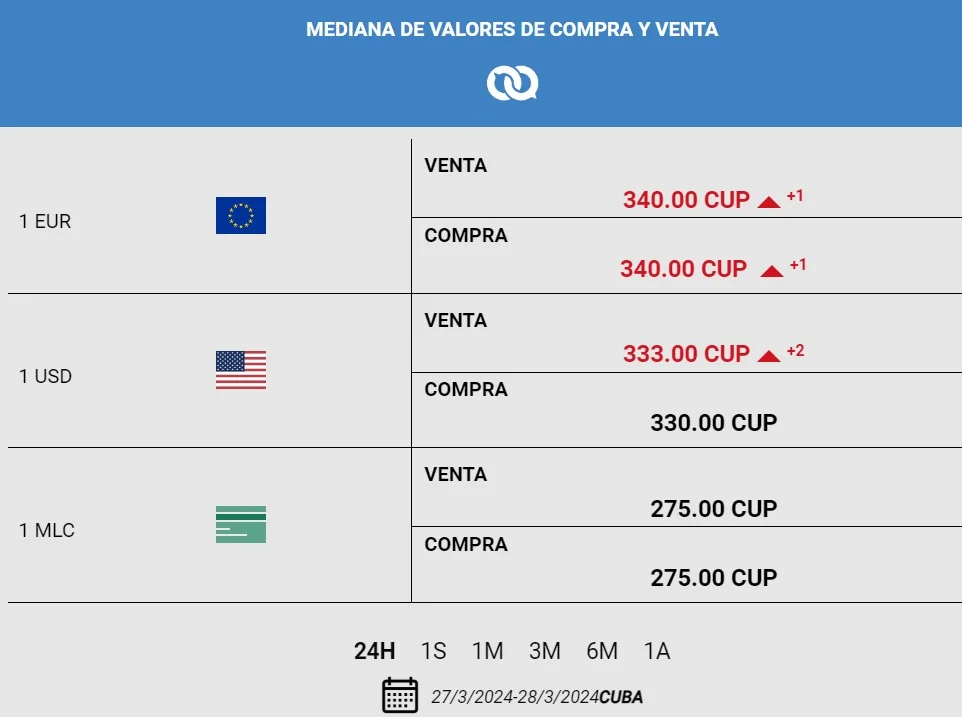The image size is (962, 717).
Task: Click the United States flag icon
Action: (x=240, y=370)
